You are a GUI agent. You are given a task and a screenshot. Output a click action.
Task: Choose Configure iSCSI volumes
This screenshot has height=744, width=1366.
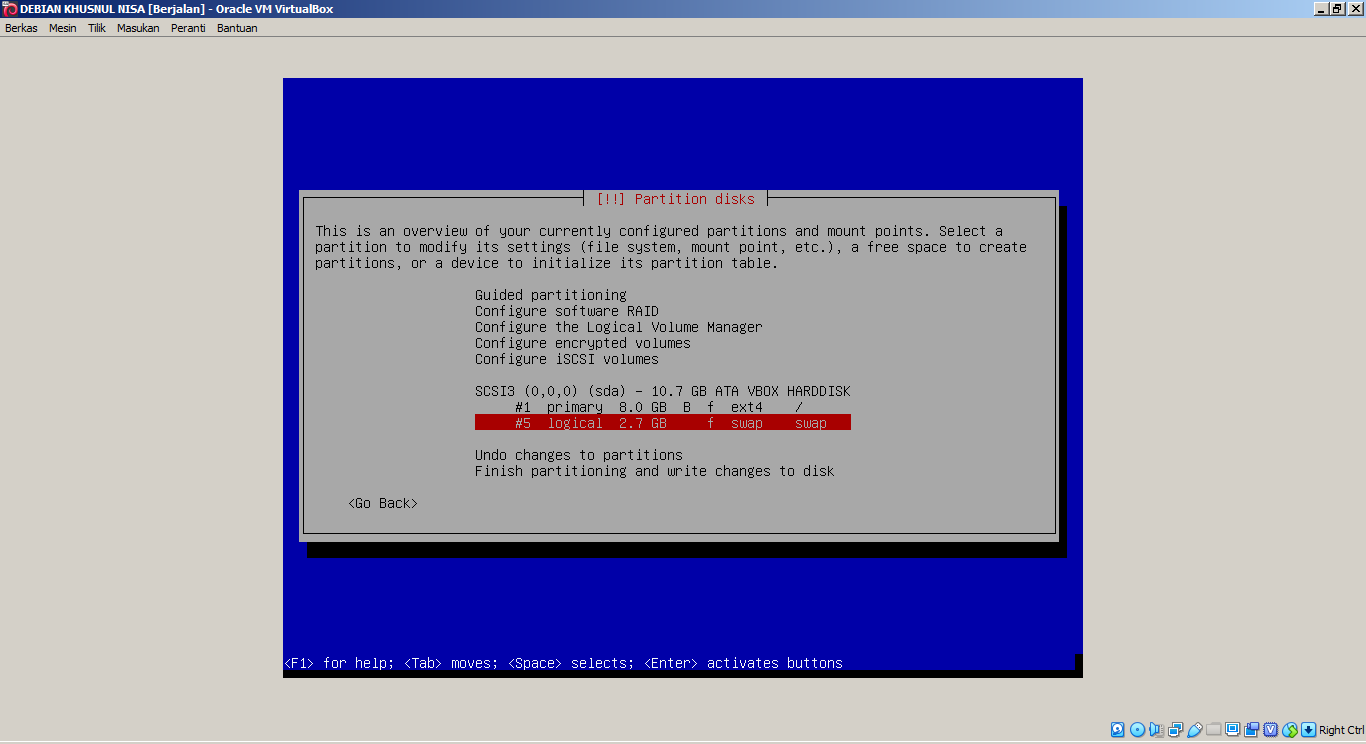(567, 359)
